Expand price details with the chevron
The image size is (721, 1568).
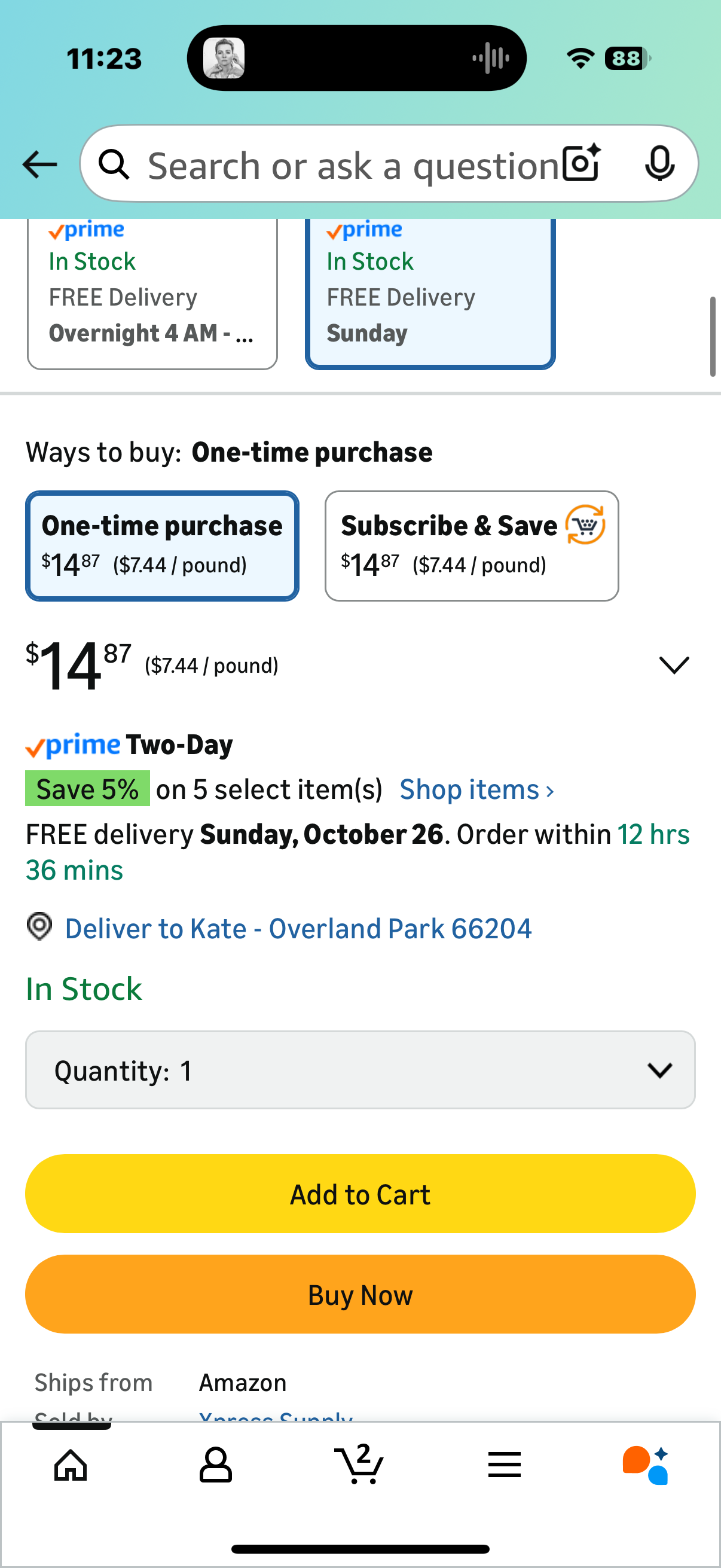click(674, 665)
